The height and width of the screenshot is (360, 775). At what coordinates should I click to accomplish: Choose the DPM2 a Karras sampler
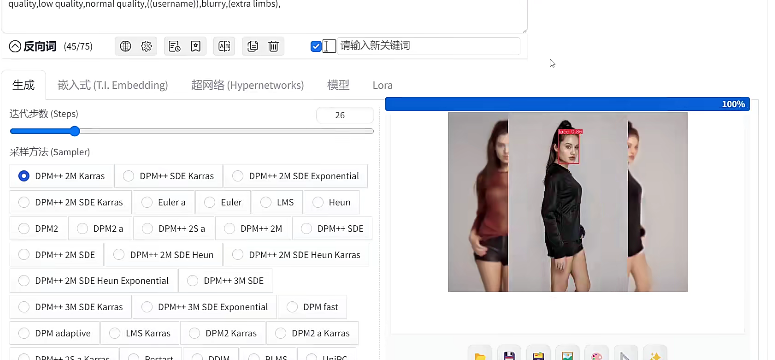(312, 333)
